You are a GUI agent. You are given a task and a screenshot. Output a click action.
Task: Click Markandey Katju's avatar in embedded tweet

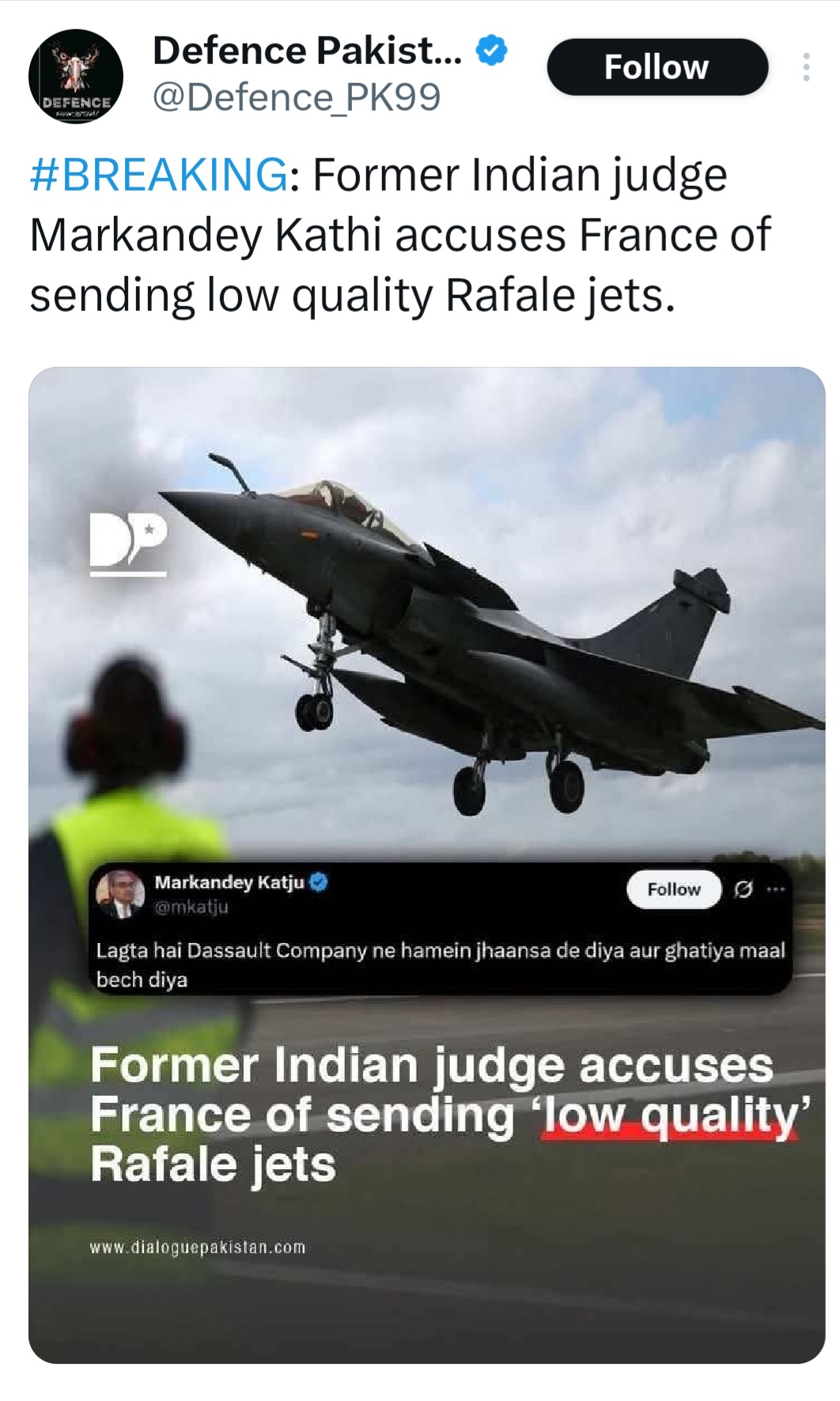(x=120, y=894)
